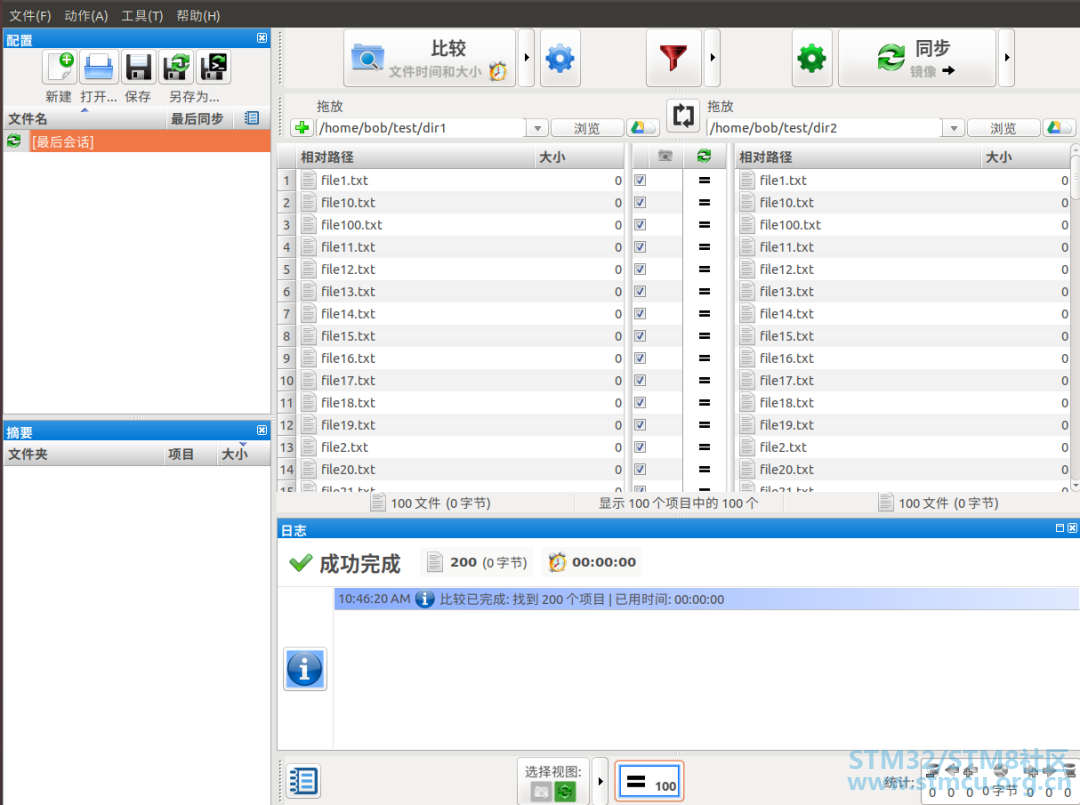The image size is (1080, 805).
Task: Uncheck the checkbox for file17.txt row
Action: coord(640,380)
